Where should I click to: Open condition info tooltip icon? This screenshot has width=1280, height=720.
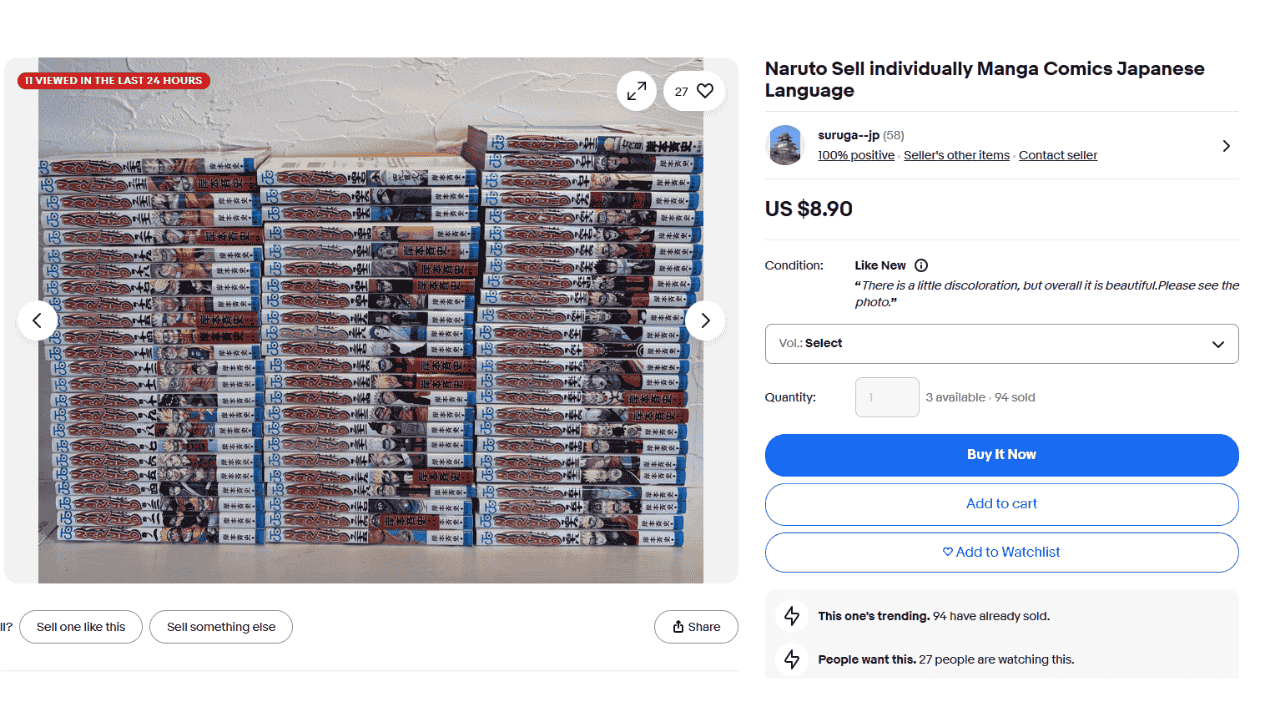click(x=921, y=265)
